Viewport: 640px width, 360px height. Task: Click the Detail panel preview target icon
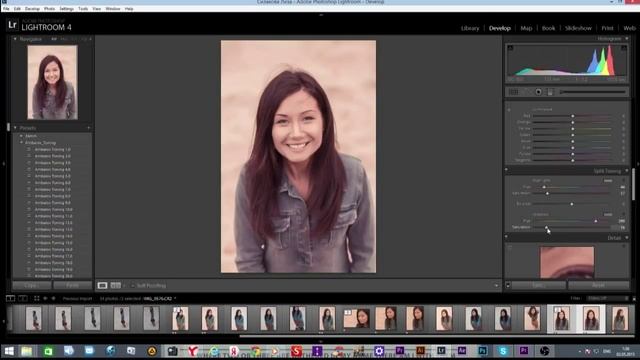coord(509,247)
